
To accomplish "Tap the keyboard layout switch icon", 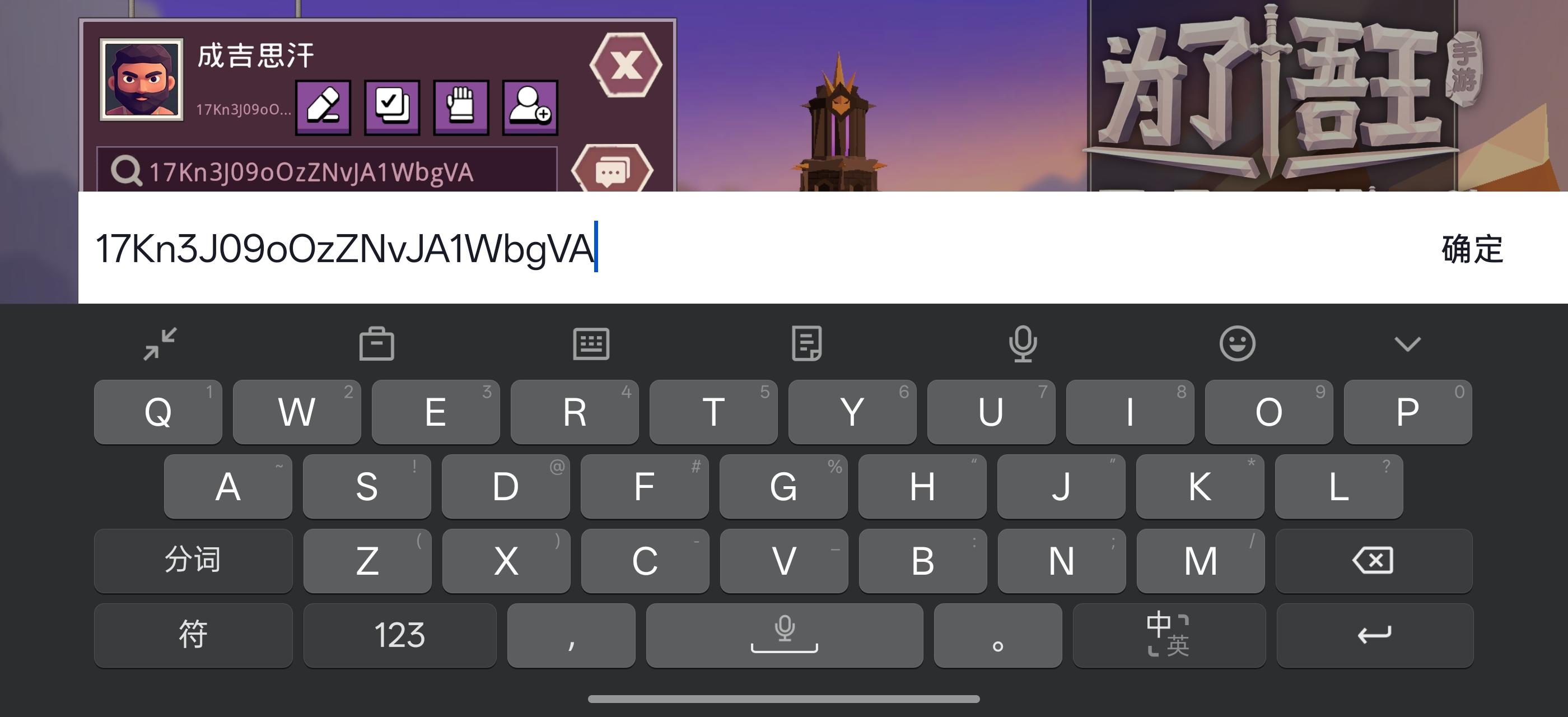I will click(x=591, y=344).
